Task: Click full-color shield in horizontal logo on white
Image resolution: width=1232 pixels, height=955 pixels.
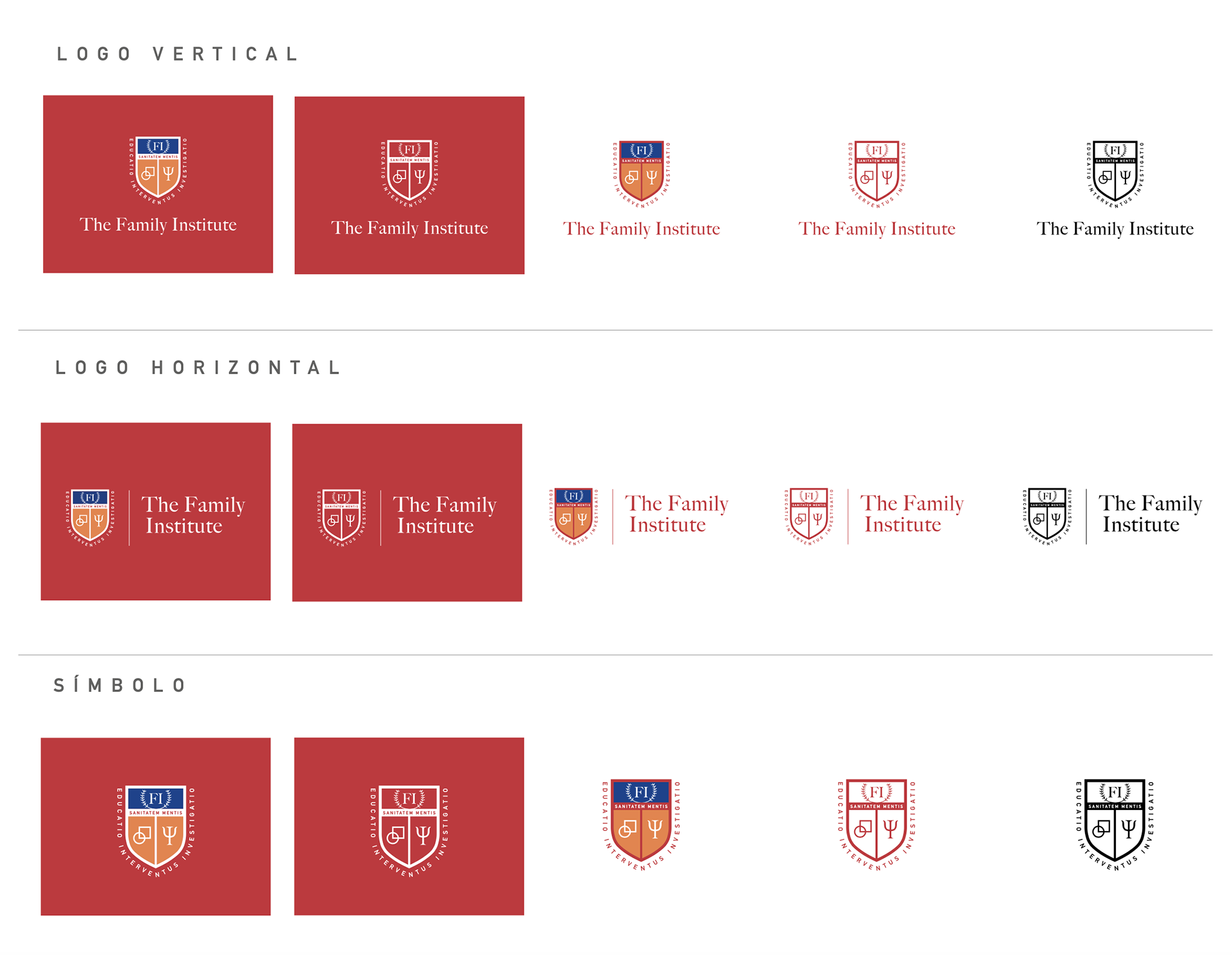Action: click(574, 515)
